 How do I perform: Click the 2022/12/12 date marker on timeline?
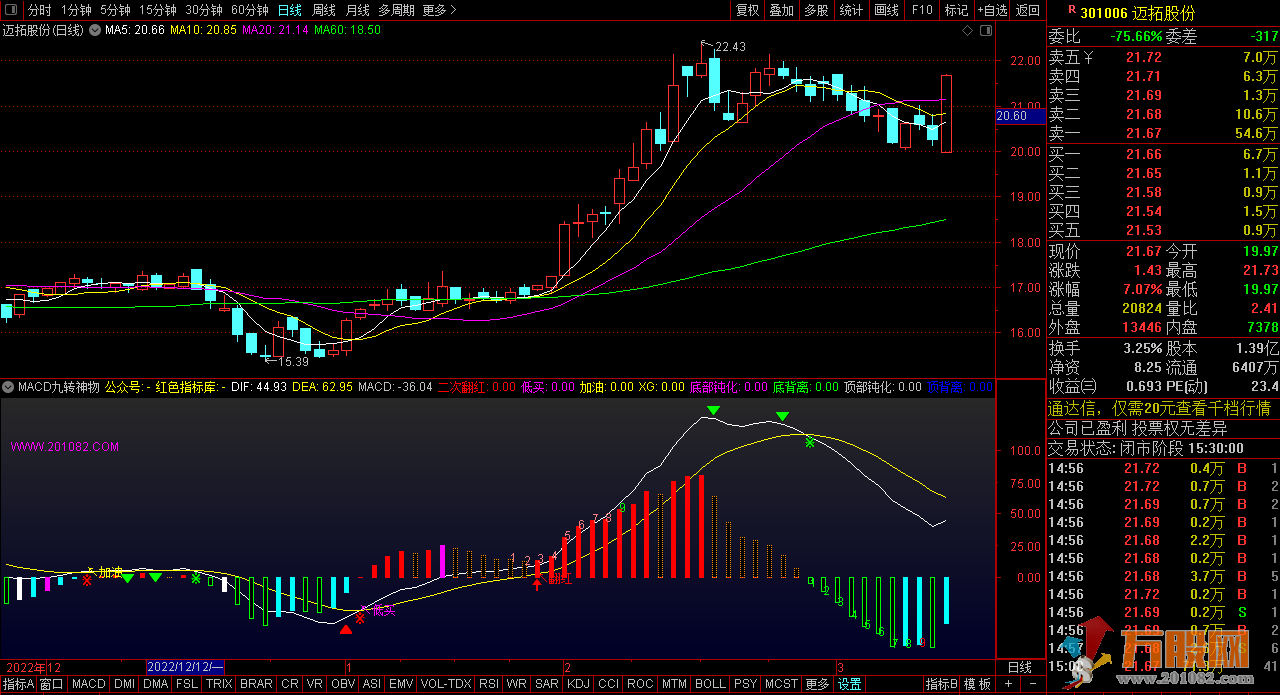[x=186, y=667]
